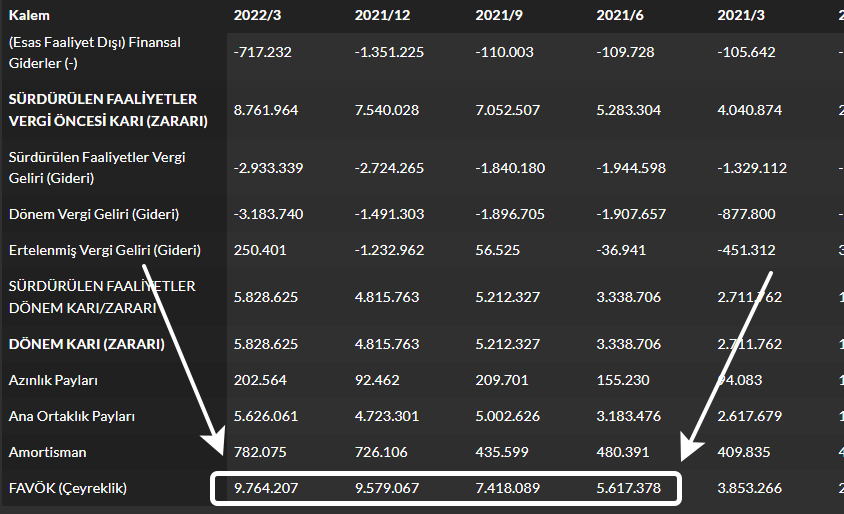Select FAVÖK value 3.853.266 for 2021/3
The height and width of the screenshot is (514, 844).
tap(749, 488)
